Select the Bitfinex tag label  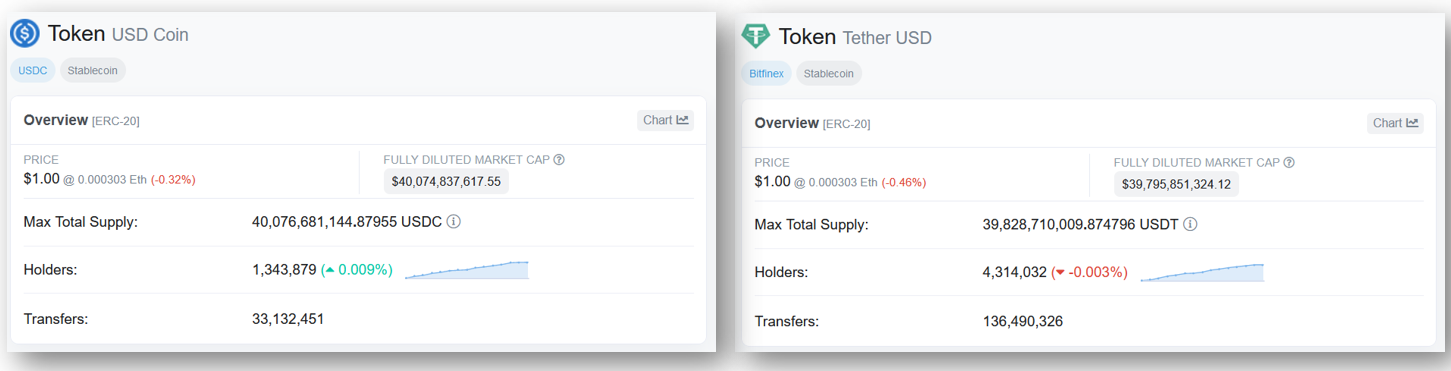tap(766, 73)
